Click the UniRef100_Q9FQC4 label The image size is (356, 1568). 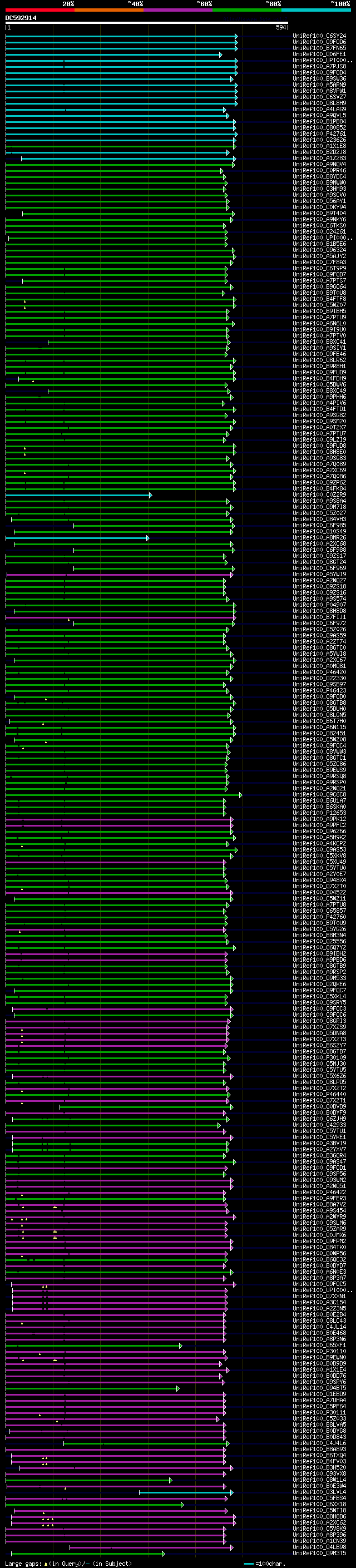[319, 746]
